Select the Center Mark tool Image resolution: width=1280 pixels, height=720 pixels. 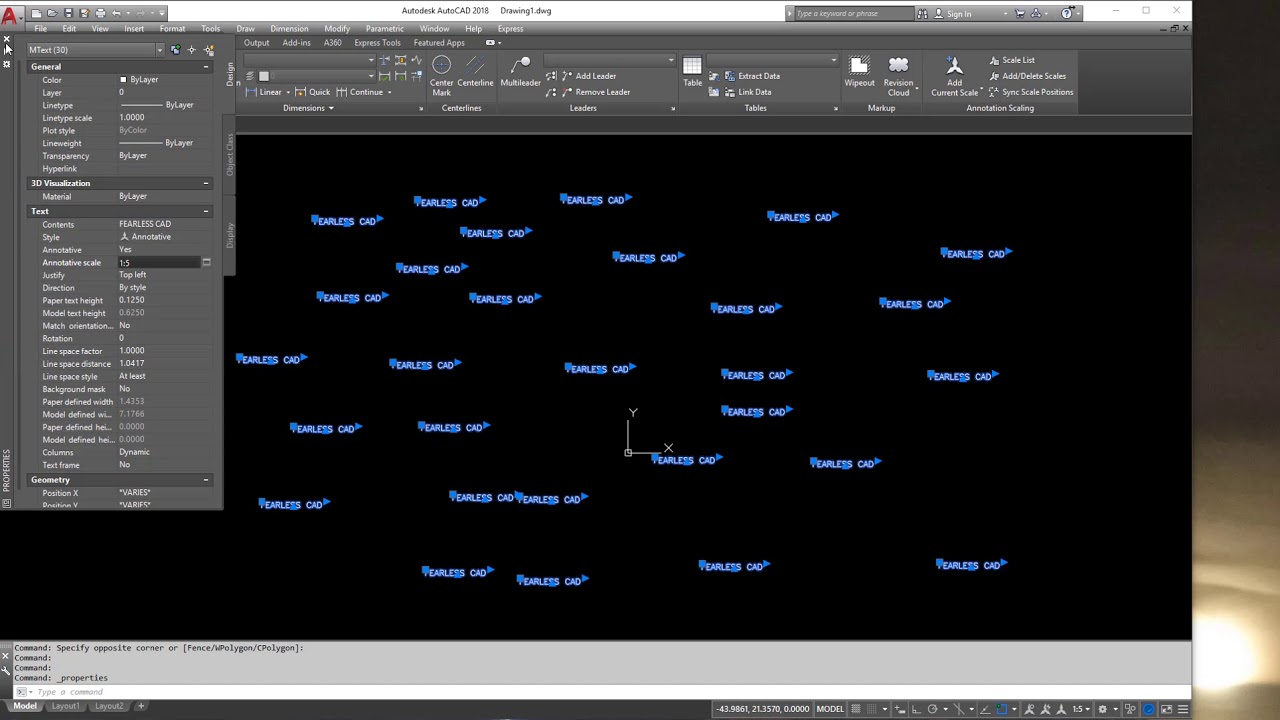tap(441, 75)
